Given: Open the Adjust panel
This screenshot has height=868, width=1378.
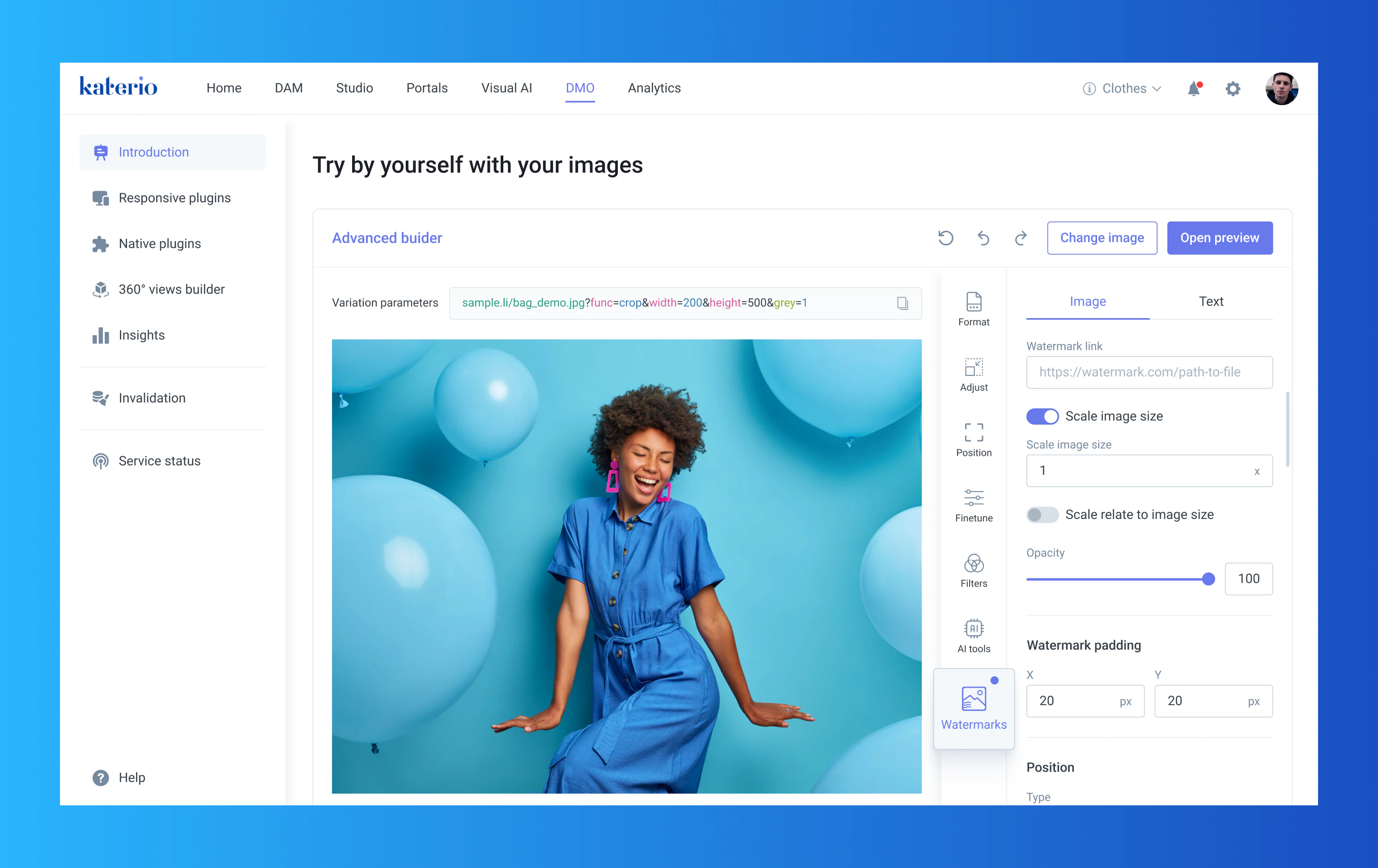Looking at the screenshot, I should (974, 375).
